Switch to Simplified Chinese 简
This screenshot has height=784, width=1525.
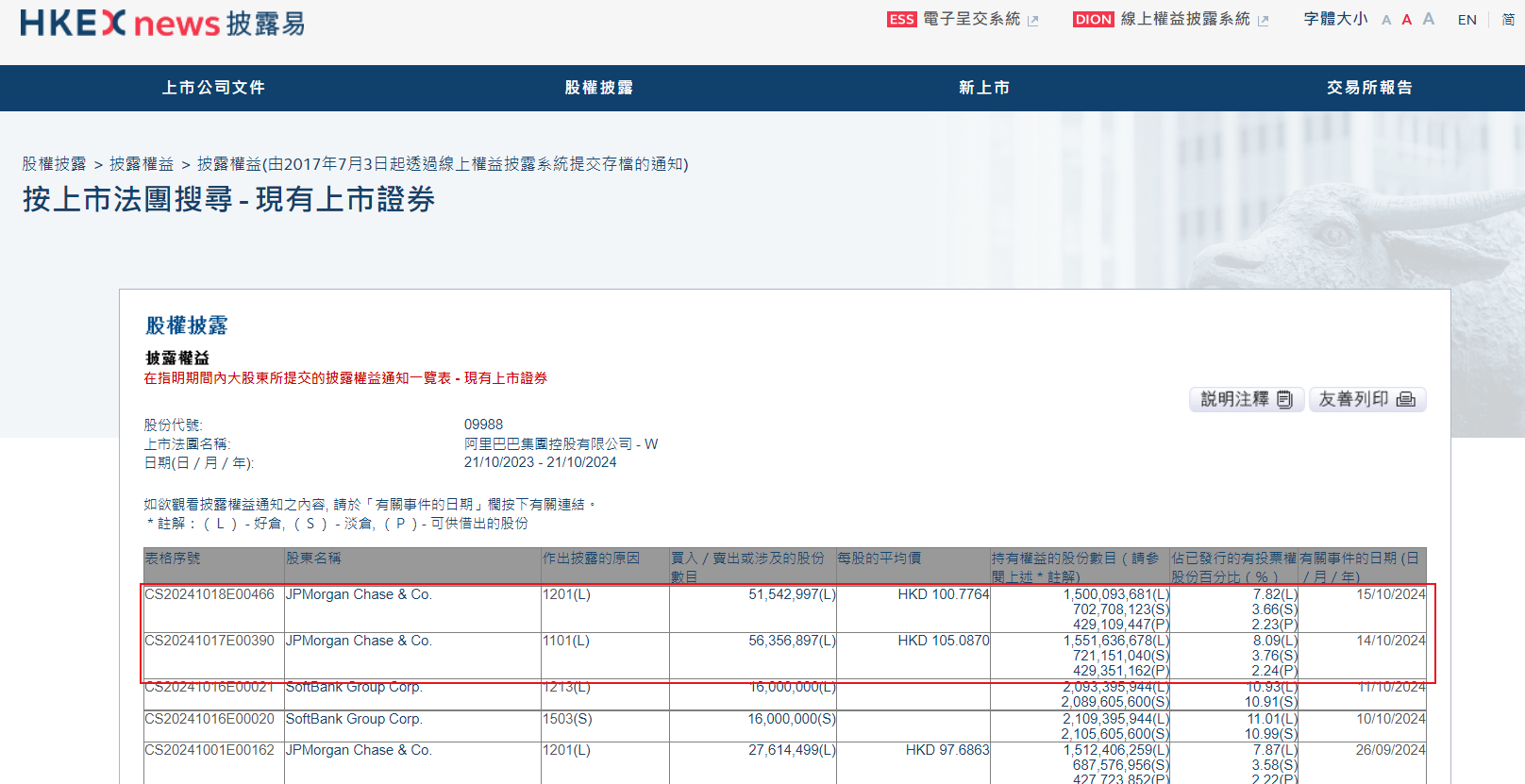[1508, 20]
